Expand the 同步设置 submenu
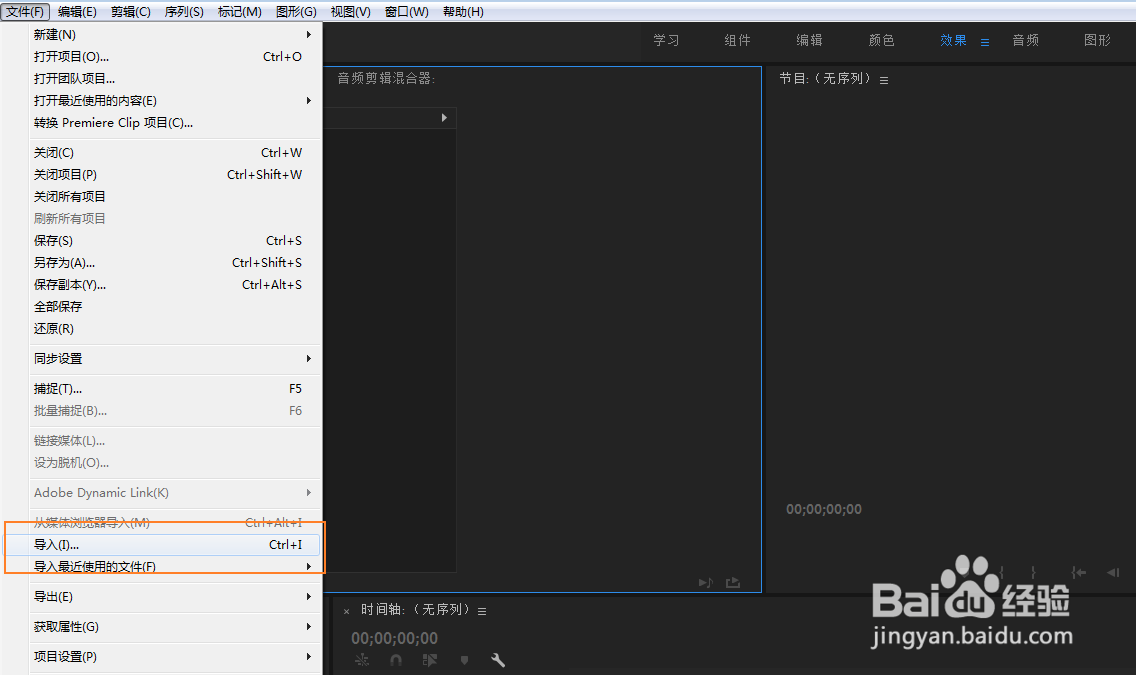The image size is (1136, 675). 174,359
